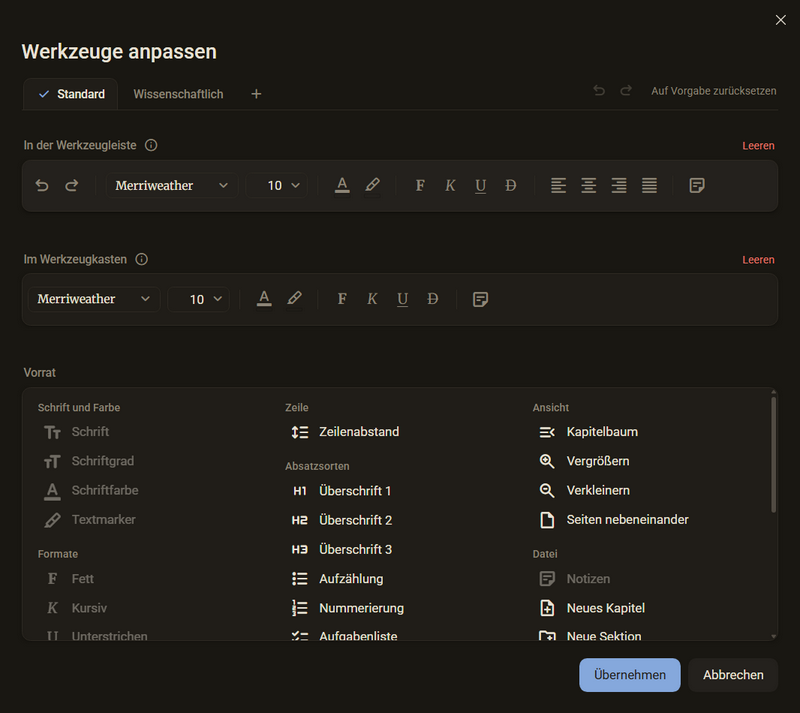Click the strikethrough icon in the Werkzeugkasten row
Viewport: 800px width, 713px height.
(x=432, y=299)
